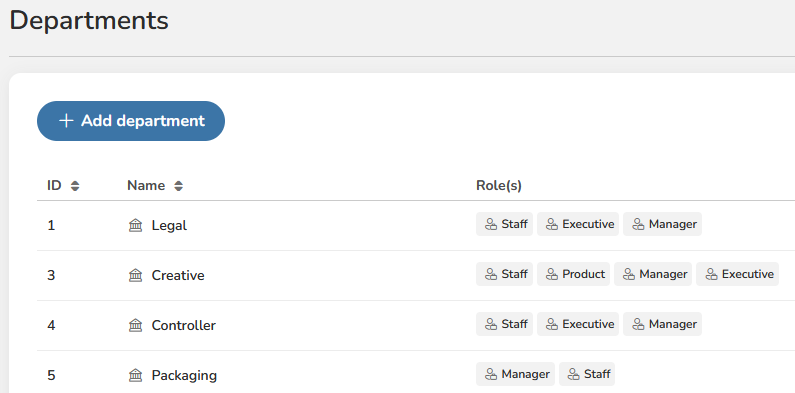
Task: Select the Manager role tag in Packaging row
Action: pyautogui.click(x=516, y=374)
